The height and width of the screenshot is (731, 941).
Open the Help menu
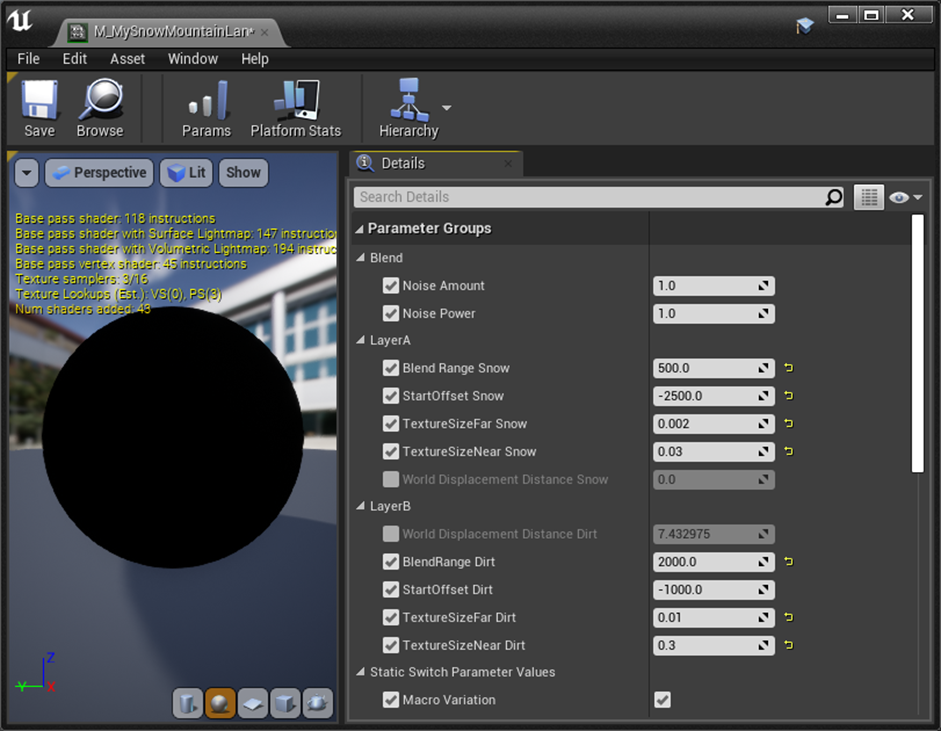[x=254, y=59]
